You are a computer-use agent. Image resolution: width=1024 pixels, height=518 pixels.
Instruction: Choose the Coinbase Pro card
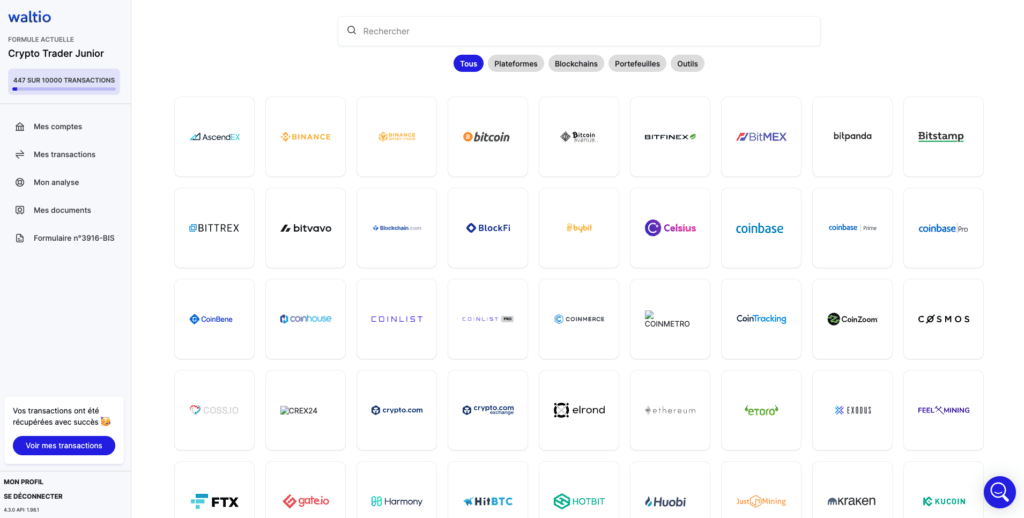pyautogui.click(x=943, y=228)
